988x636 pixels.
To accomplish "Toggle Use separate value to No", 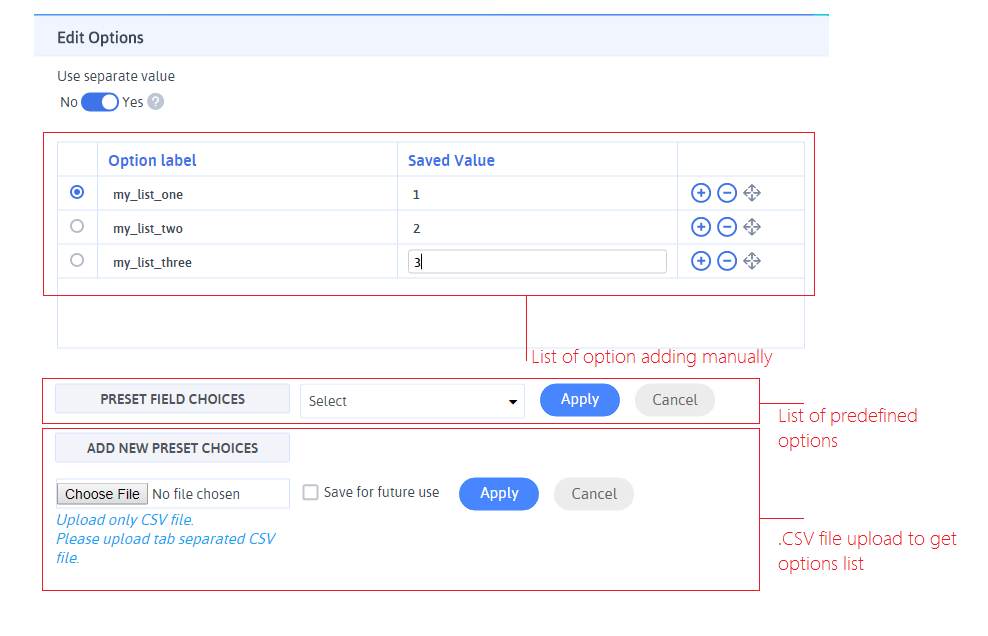I will (x=100, y=101).
